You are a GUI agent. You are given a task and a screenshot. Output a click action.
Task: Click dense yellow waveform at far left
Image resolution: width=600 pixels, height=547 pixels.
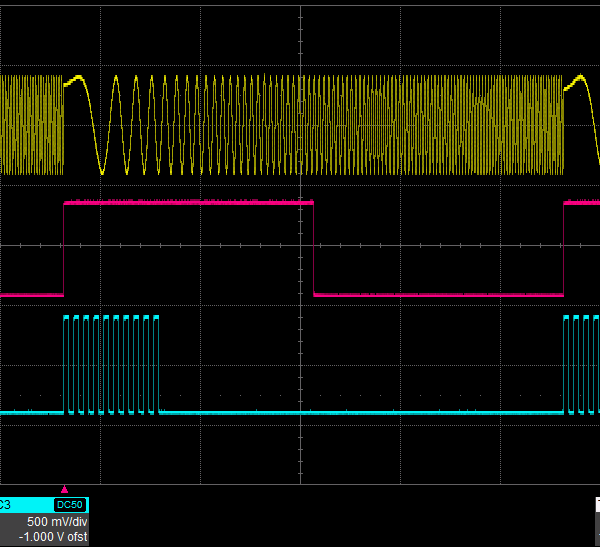pyautogui.click(x=30, y=125)
